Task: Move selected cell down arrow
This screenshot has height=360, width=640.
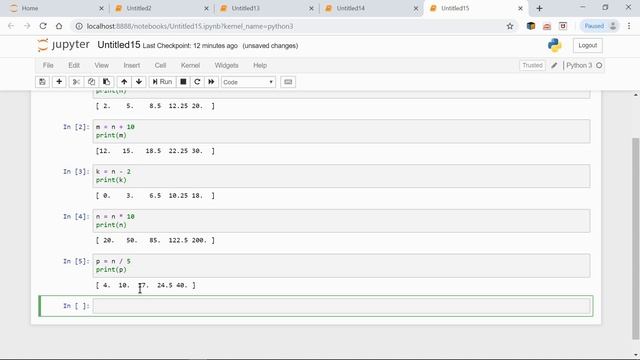Action: (139, 82)
